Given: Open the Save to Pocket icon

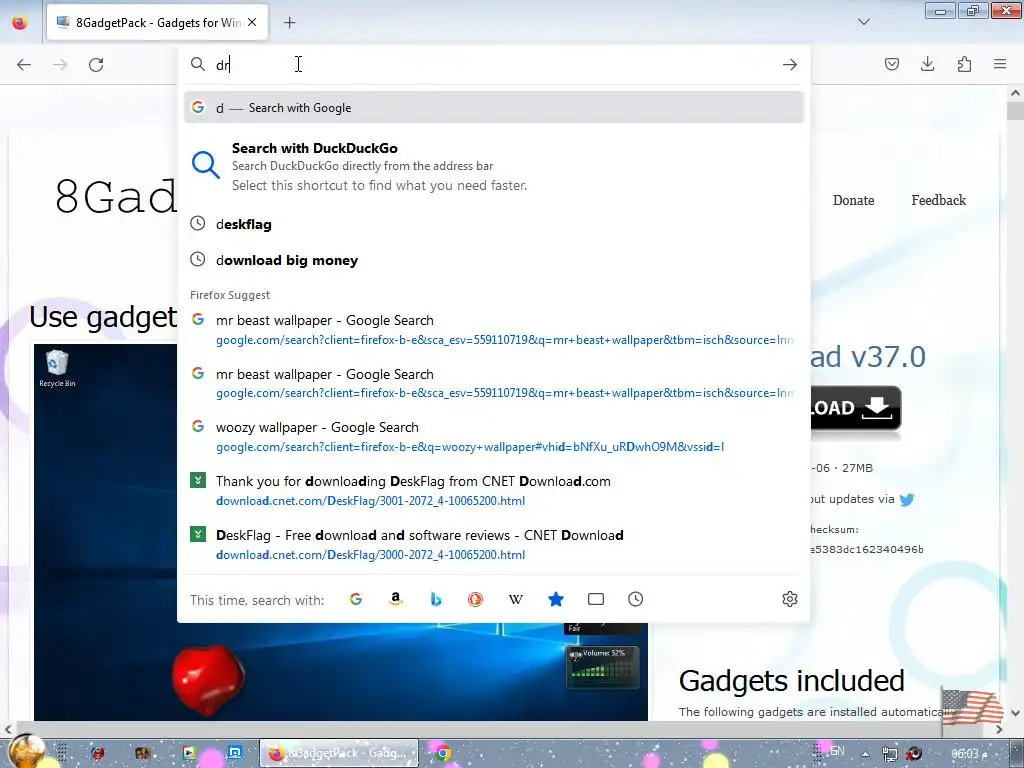Looking at the screenshot, I should pos(891,64).
